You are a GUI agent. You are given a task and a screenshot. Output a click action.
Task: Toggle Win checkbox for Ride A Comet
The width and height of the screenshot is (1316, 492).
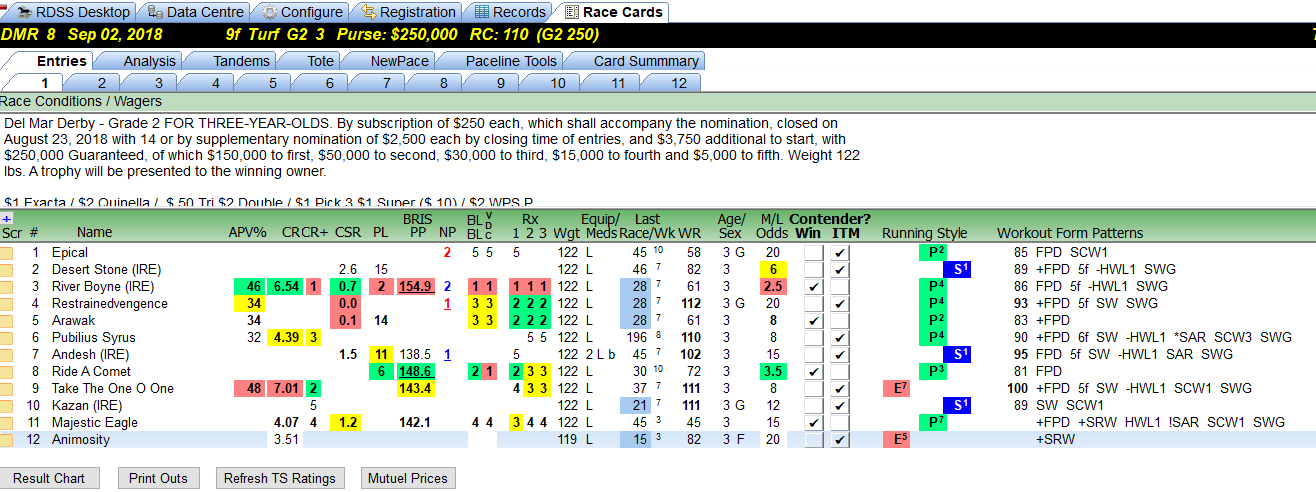pyautogui.click(x=814, y=372)
